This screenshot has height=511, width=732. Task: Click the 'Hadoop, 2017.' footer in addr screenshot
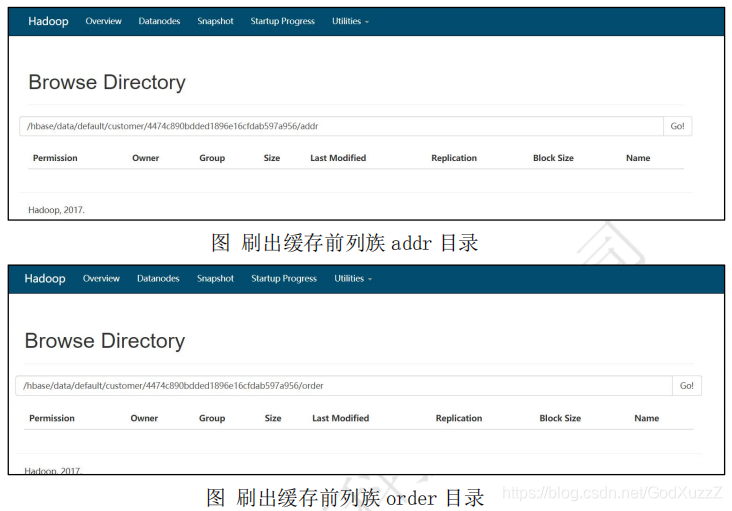pos(56,210)
